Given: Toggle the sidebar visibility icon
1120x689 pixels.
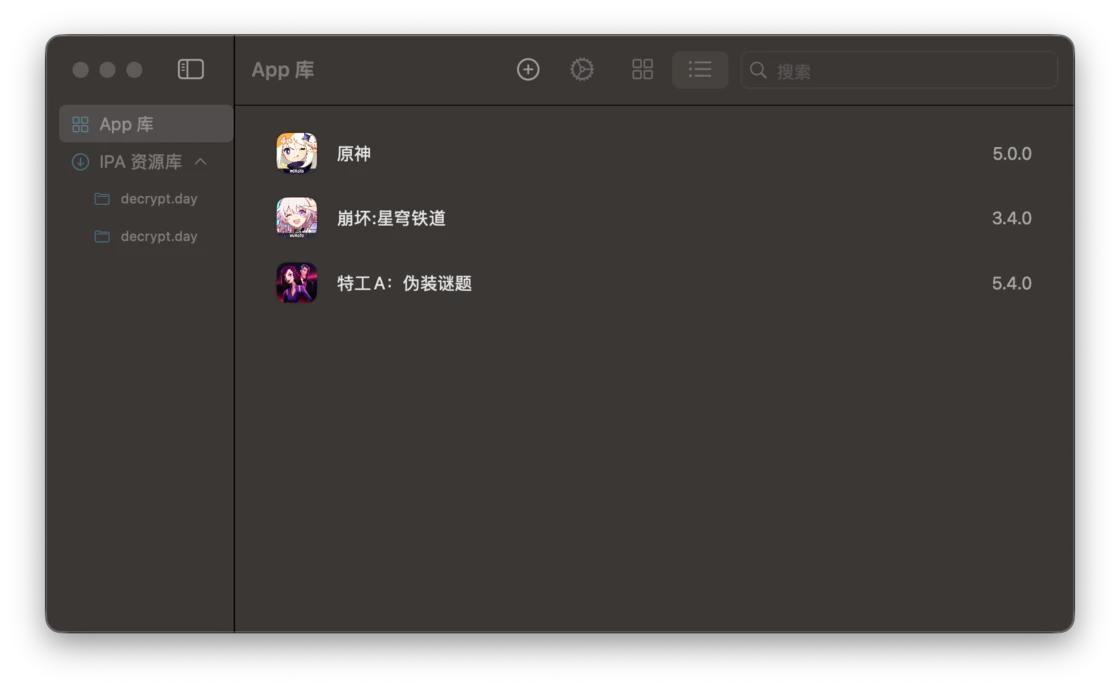Looking at the screenshot, I should pyautogui.click(x=192, y=69).
